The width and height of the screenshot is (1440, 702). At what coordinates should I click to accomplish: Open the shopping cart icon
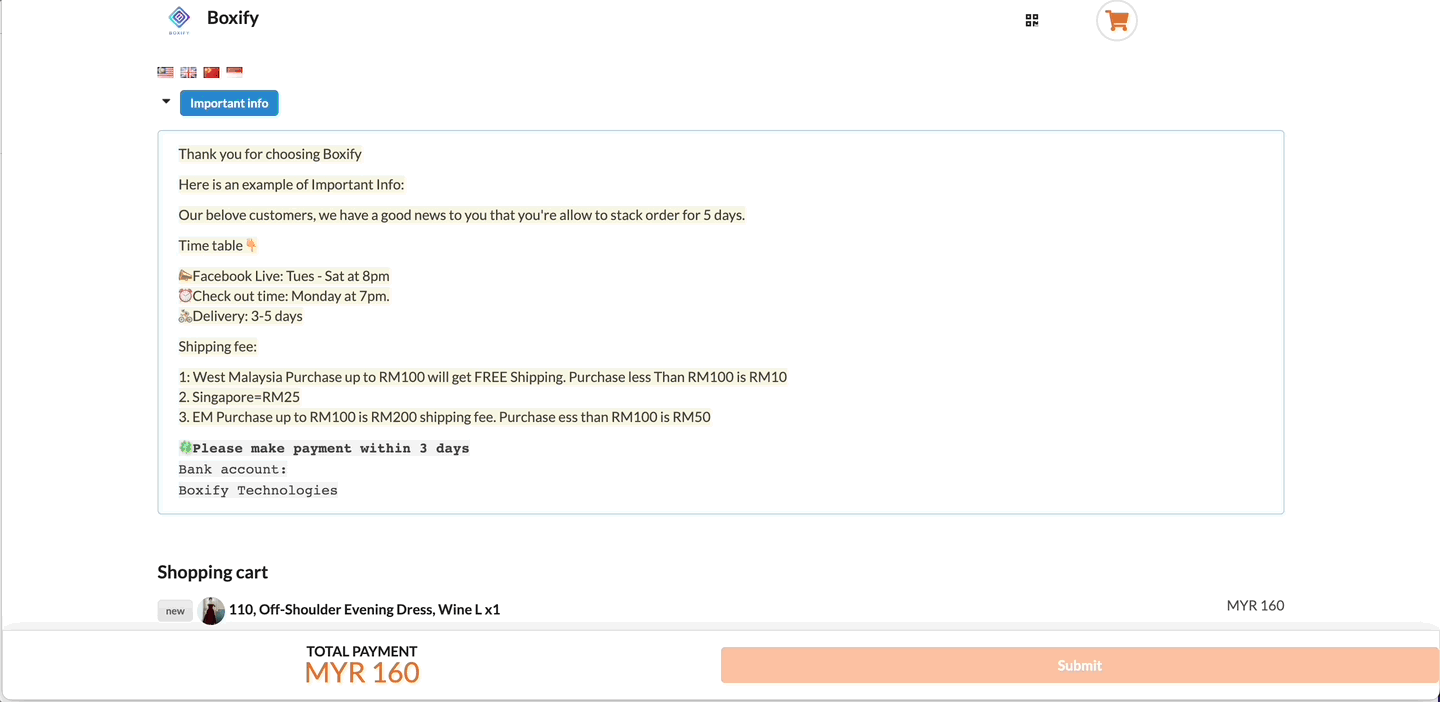[1116, 21]
